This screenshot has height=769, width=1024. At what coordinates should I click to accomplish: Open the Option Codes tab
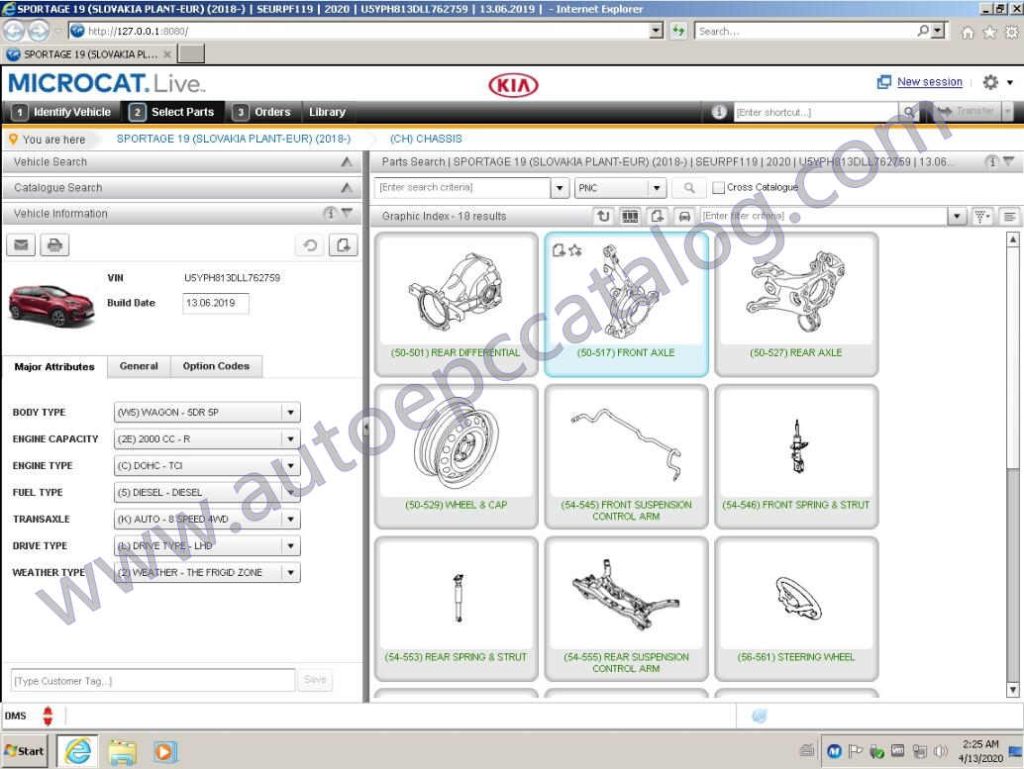coord(216,366)
